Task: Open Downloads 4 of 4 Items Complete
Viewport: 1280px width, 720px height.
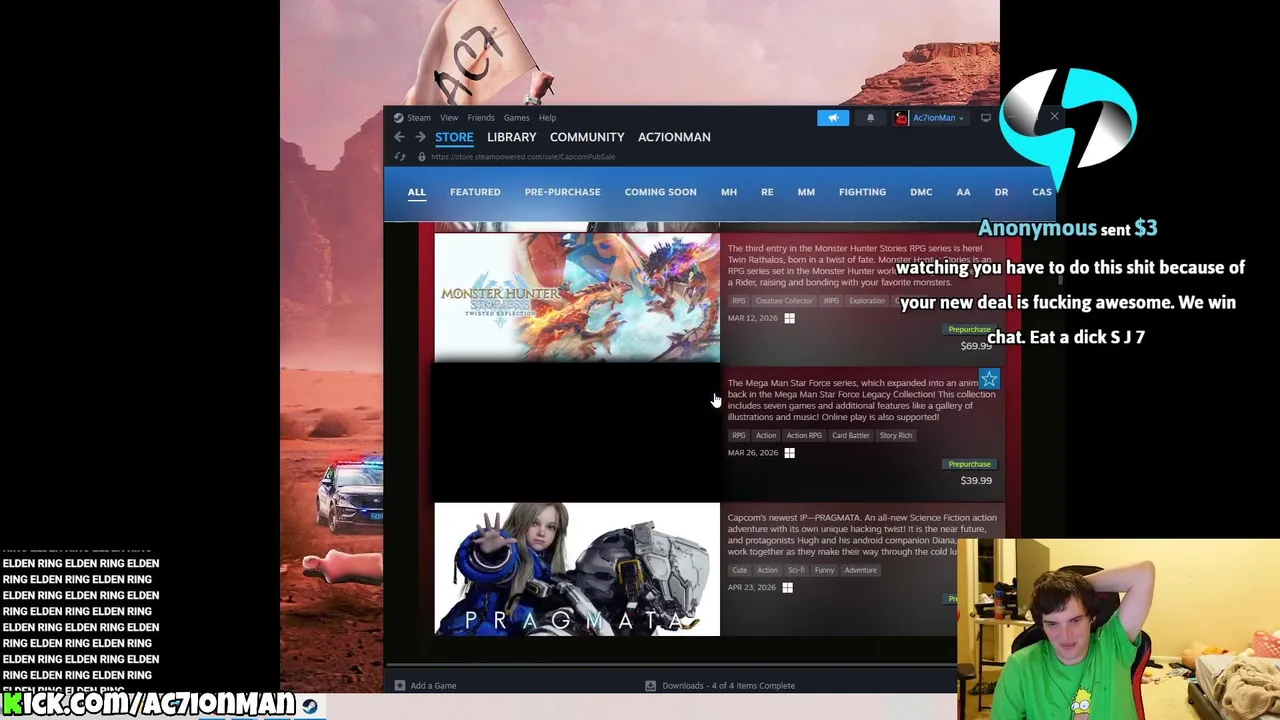Action: [x=728, y=686]
